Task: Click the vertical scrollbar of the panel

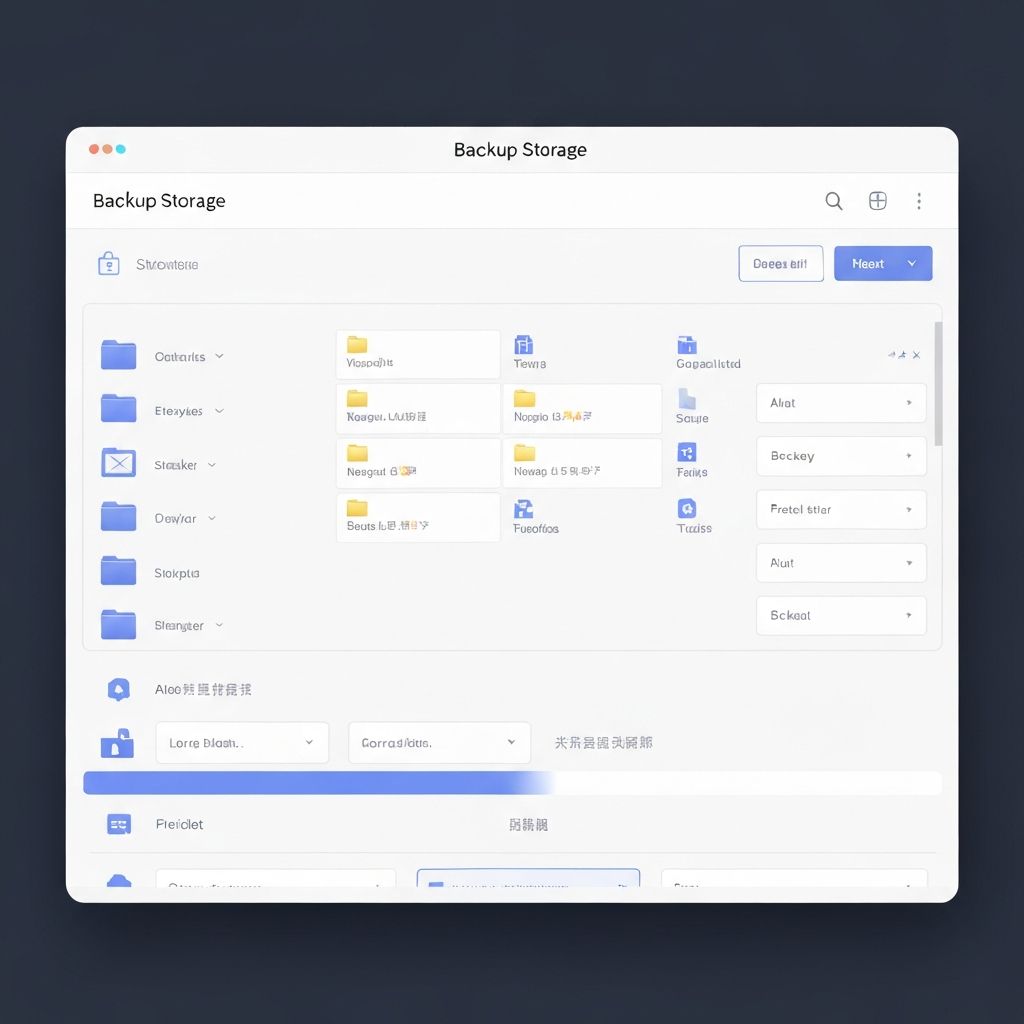Action: point(938,383)
